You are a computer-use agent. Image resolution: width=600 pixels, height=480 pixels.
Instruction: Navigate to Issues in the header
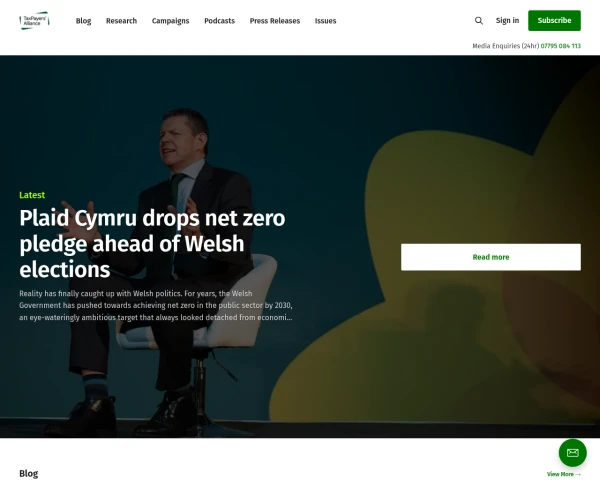(x=325, y=21)
